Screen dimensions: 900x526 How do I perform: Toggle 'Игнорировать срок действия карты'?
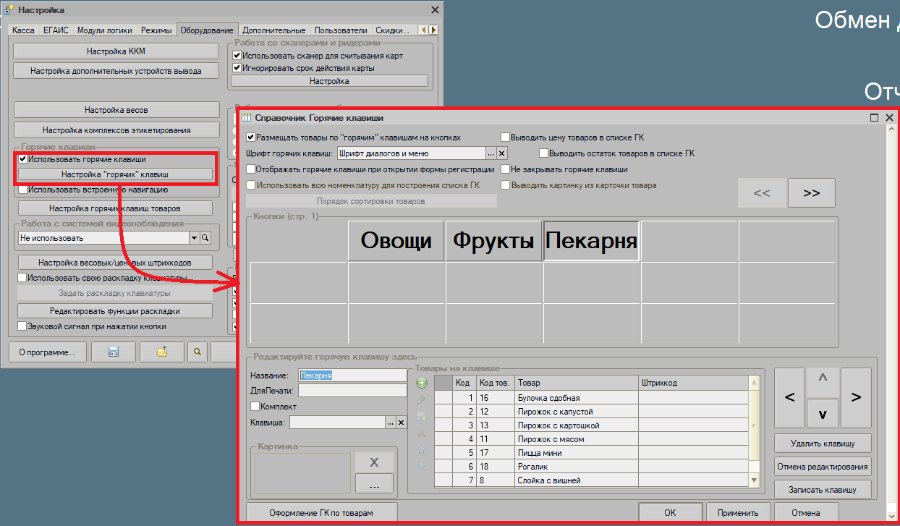point(236,68)
